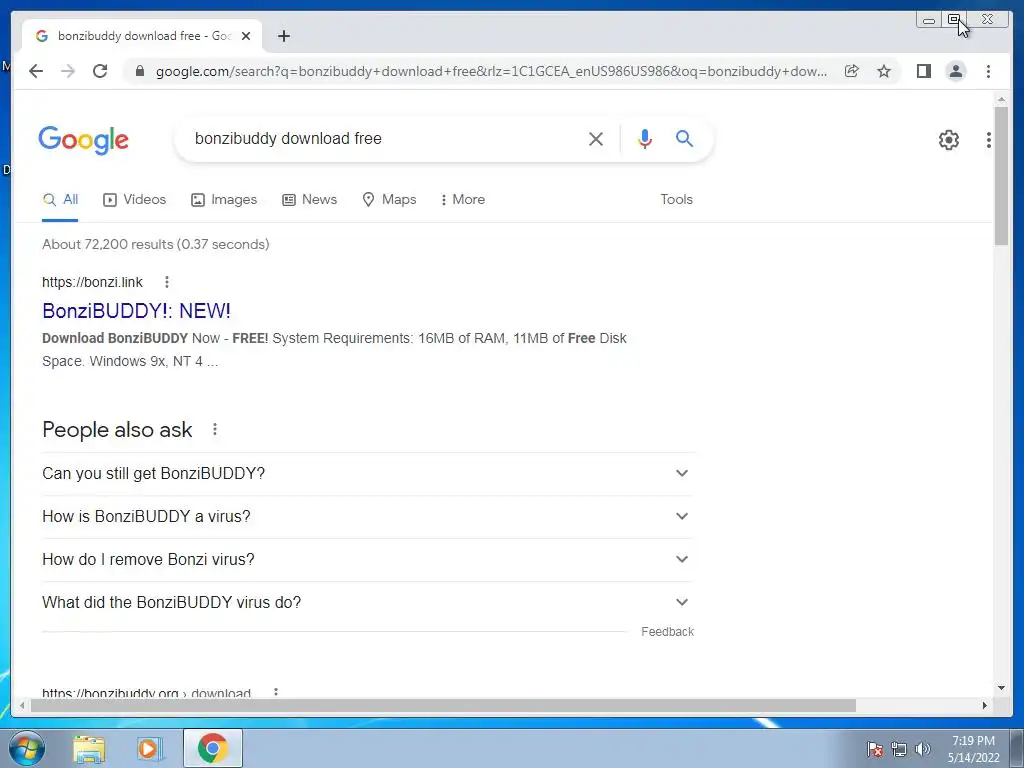This screenshot has width=1024, height=768.
Task: Click Feedback link under questions
Action: [667, 632]
